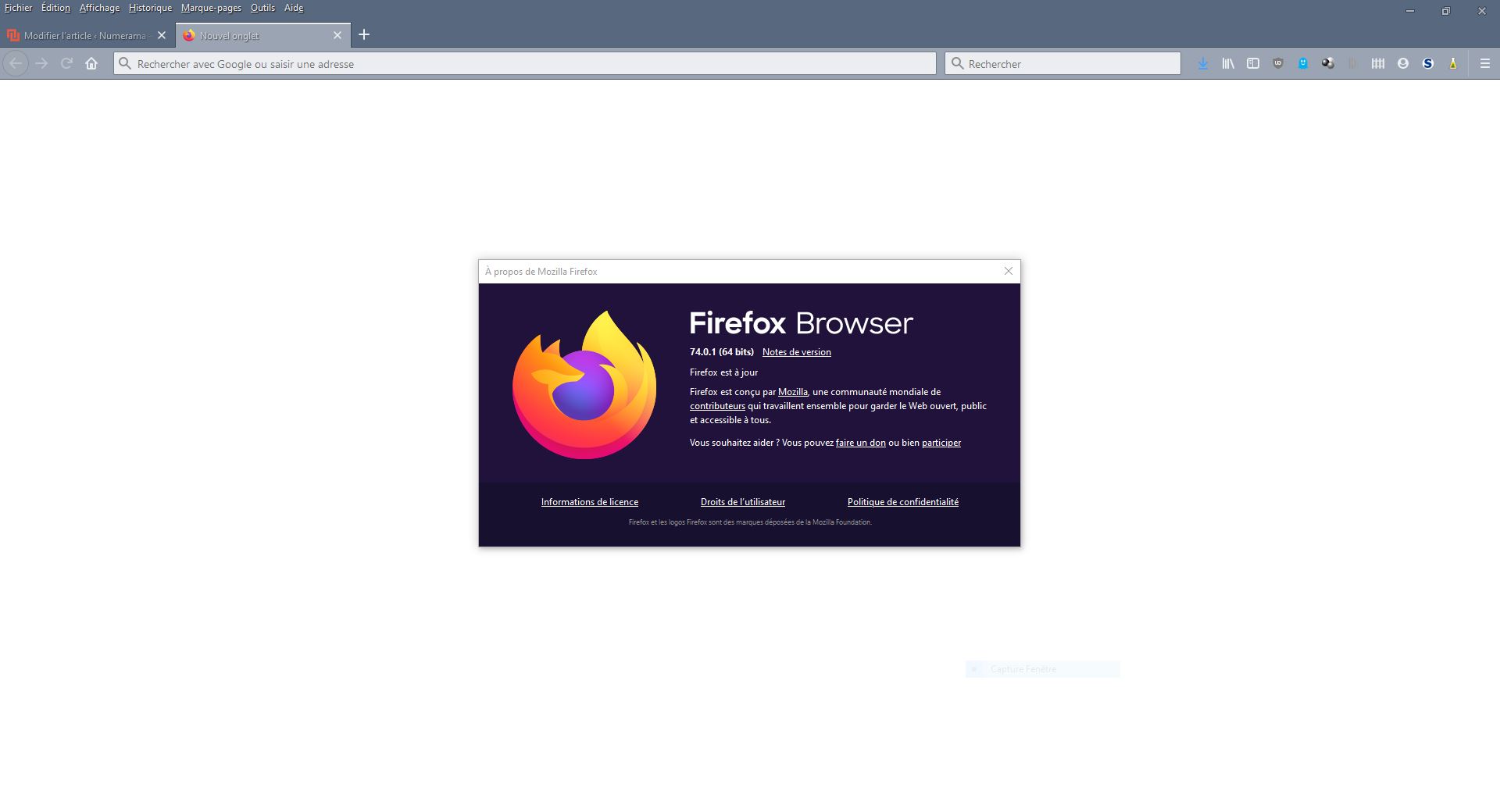Go back one page
Screen dimensions: 1500x812
tap(16, 64)
